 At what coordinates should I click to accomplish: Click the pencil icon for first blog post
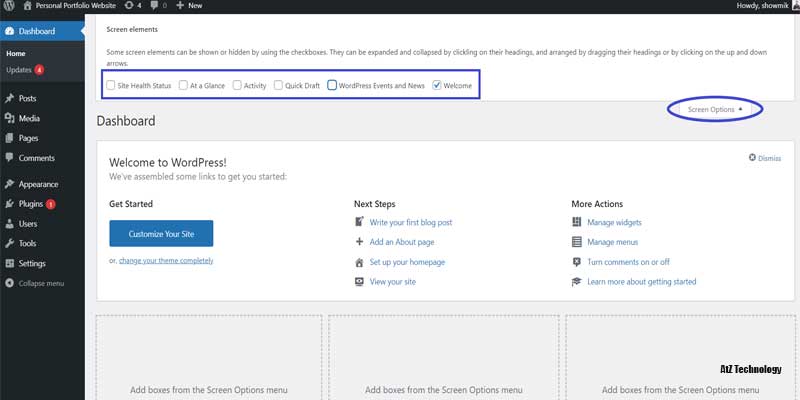click(x=359, y=222)
